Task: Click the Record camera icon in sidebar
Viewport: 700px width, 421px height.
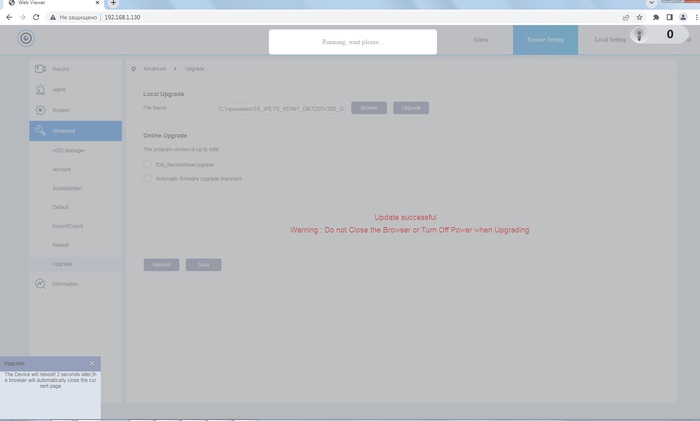Action: [x=40, y=69]
